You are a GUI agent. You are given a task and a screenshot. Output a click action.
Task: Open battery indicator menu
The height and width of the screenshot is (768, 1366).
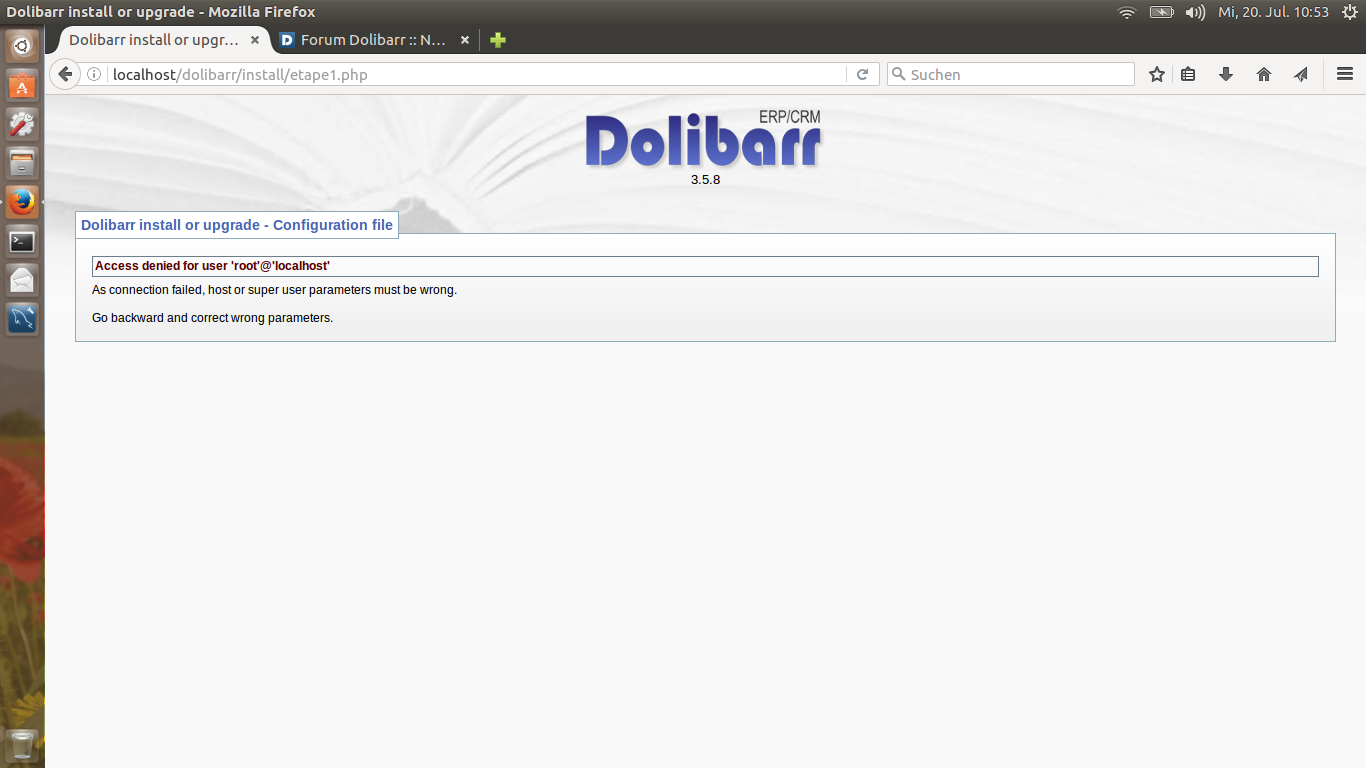1161,12
